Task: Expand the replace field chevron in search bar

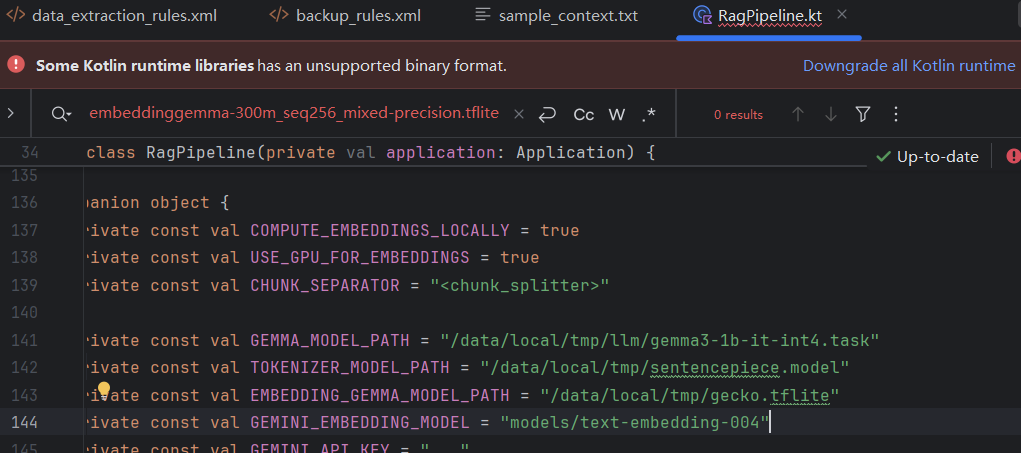Action: pyautogui.click(x=10, y=113)
